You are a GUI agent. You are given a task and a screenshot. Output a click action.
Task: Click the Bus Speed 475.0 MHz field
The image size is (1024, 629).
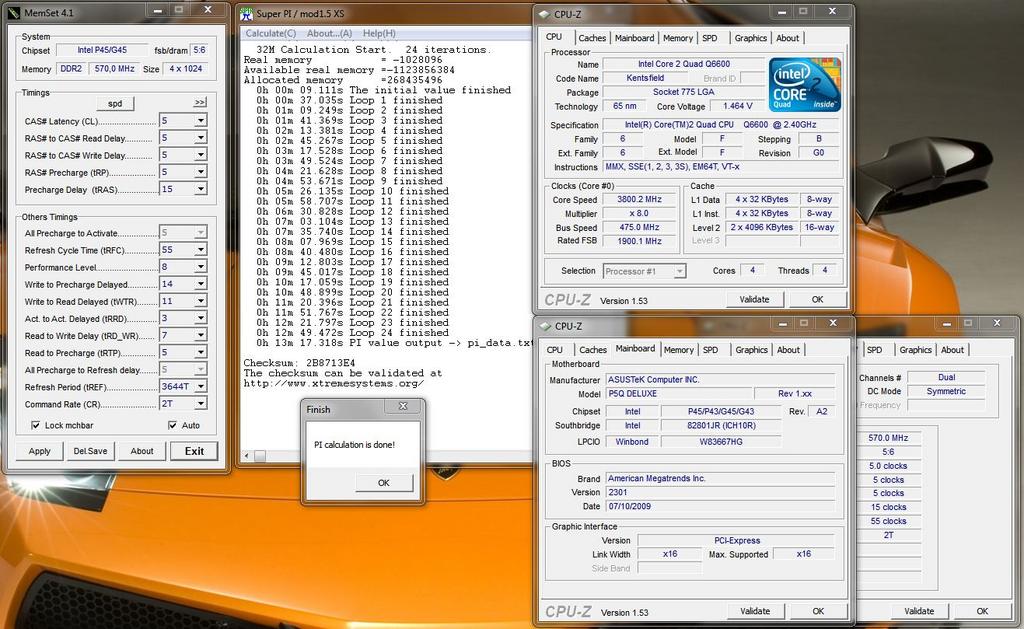point(639,227)
